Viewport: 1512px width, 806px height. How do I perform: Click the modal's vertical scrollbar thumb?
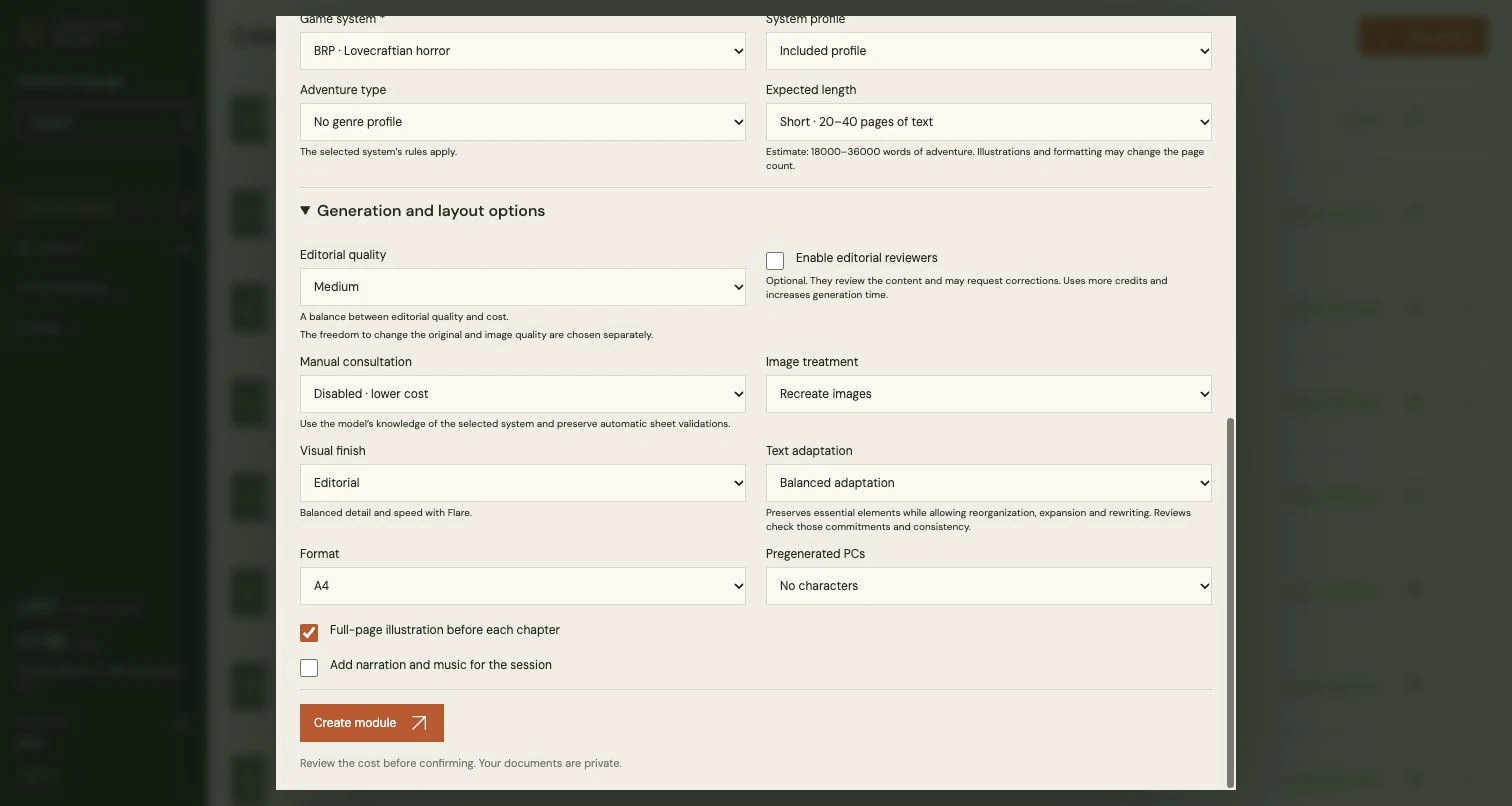1230,602
